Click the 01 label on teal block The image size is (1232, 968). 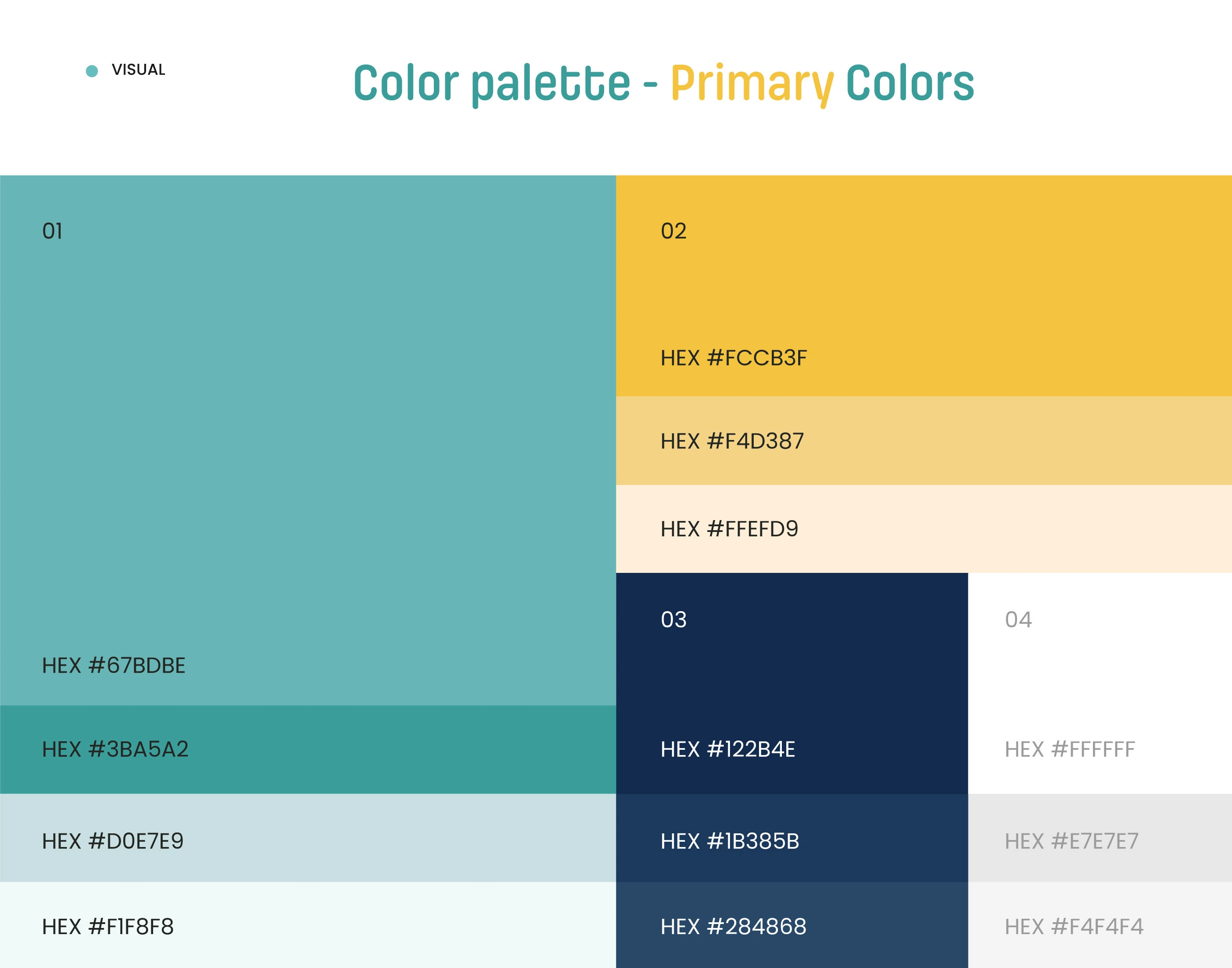[52, 231]
